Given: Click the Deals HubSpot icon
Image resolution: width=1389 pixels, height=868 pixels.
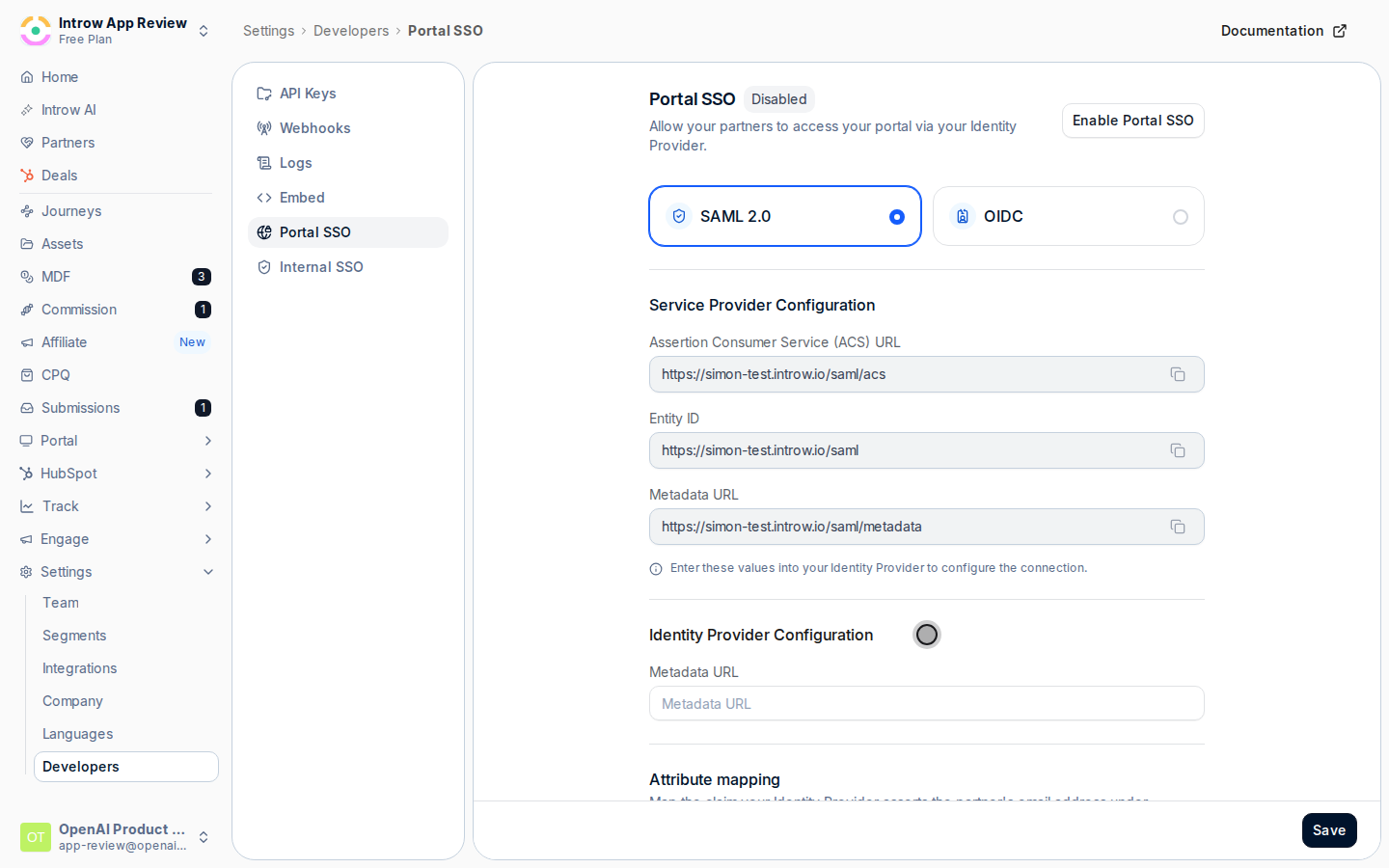Looking at the screenshot, I should point(27,176).
